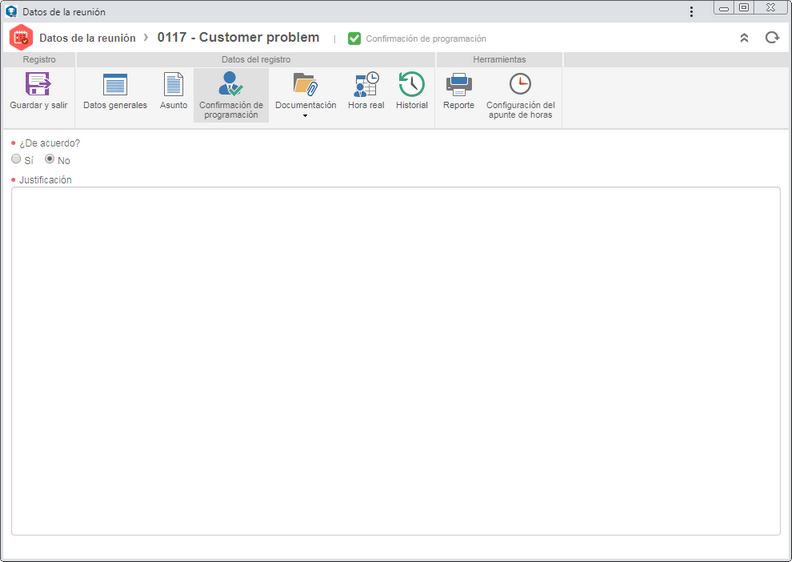The image size is (792, 562).
Task: Maximize the Datos de la reunión window
Action: click(x=744, y=8)
